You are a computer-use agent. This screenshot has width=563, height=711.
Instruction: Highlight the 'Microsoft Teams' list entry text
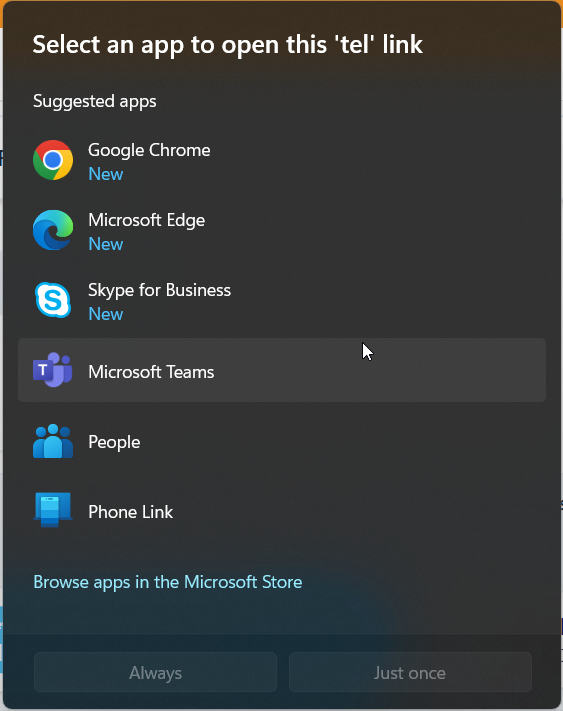click(x=151, y=372)
